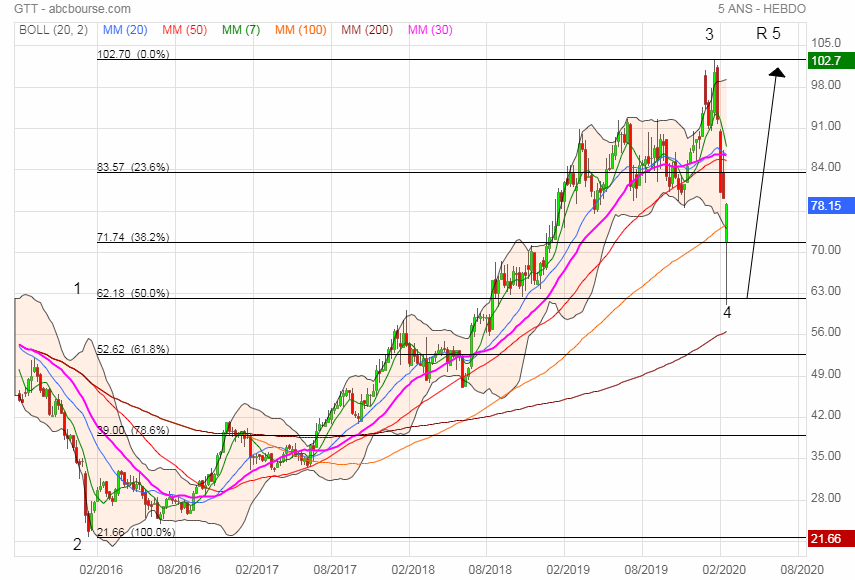Click the blue 78.15 current price tag
Screen dimensions: 855x580
[830, 206]
